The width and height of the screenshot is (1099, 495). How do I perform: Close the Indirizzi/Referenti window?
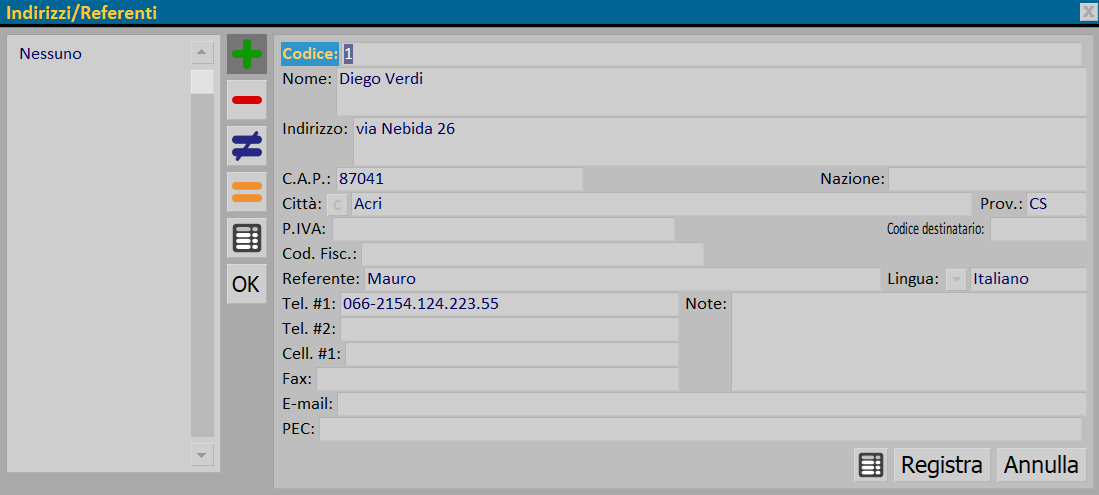click(x=1088, y=12)
